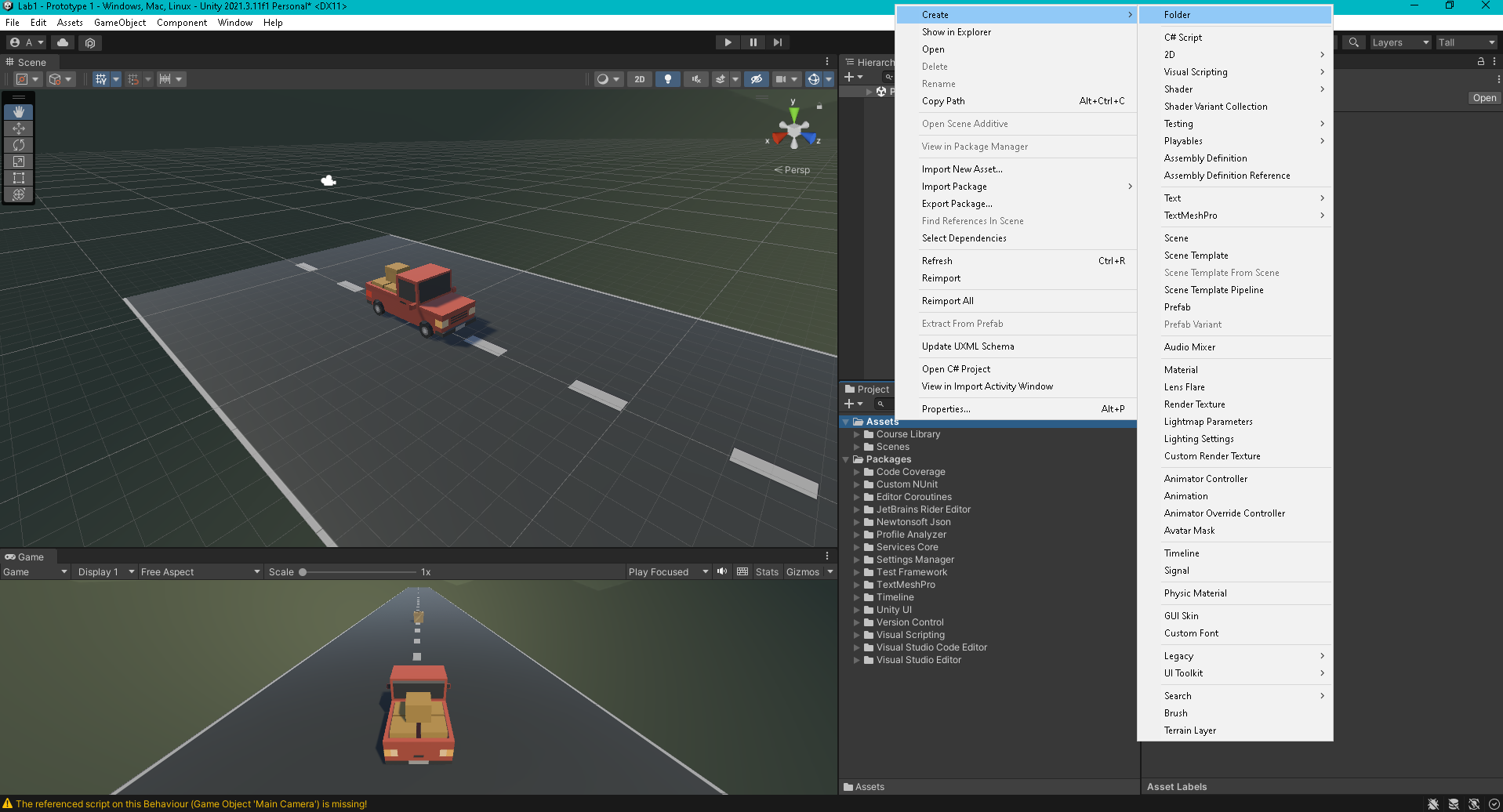Screen dimensions: 1503x812
Task: Select the Move tool
Action: [19, 129]
